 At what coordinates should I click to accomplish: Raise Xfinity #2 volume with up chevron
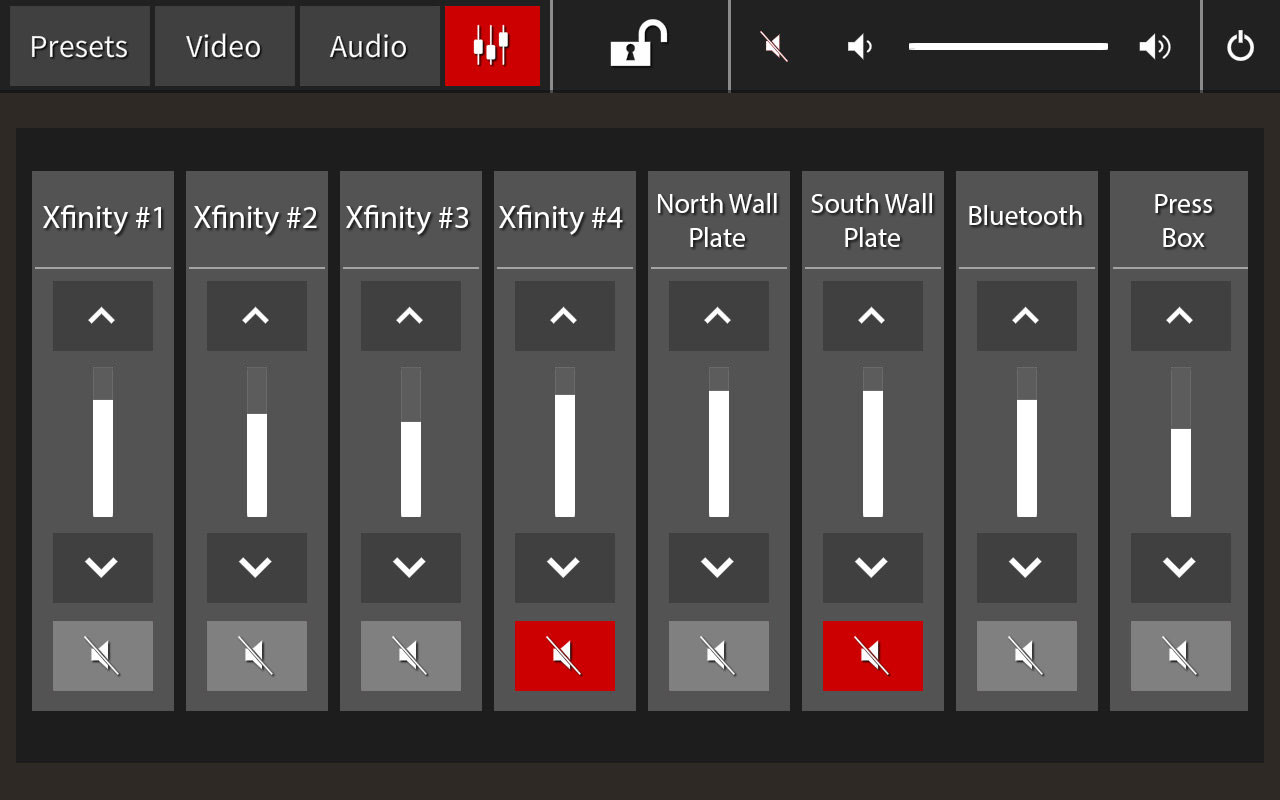[257, 316]
